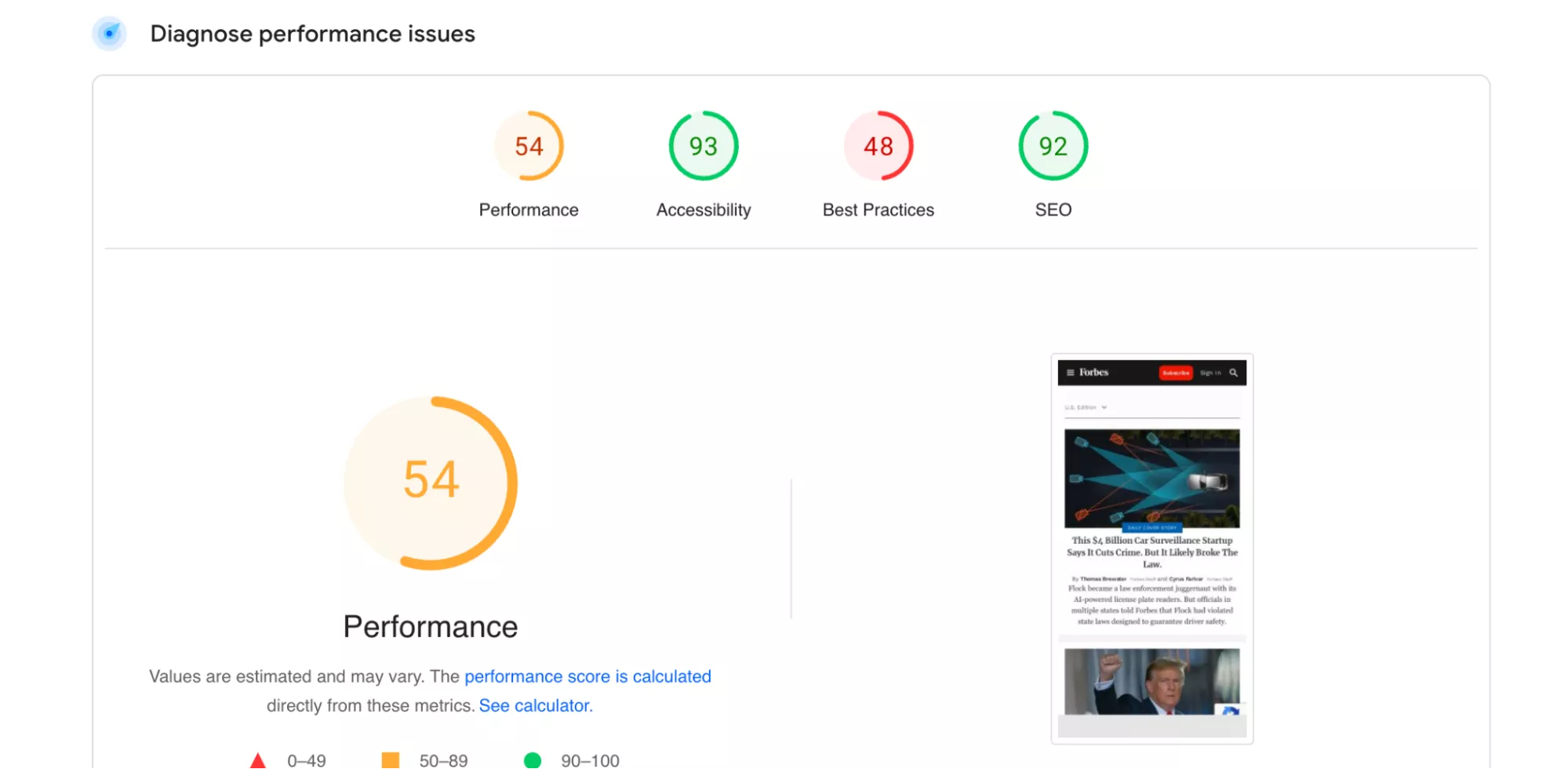Click hamburger menu icon in Forbes screenshot
Screen dimensions: 1568x769
1070,373
